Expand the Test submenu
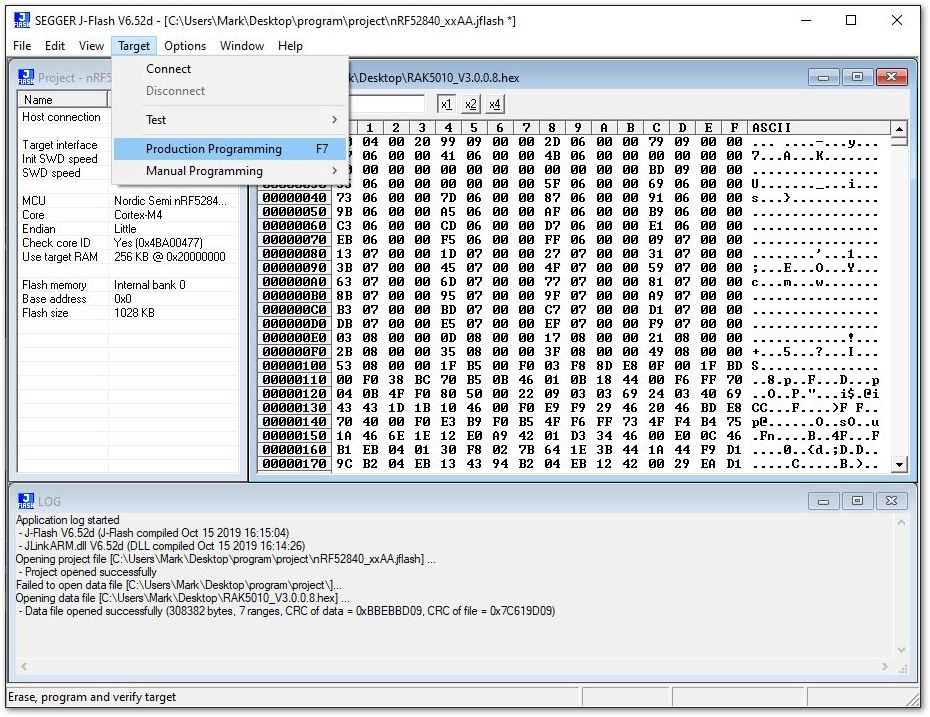 (229, 120)
